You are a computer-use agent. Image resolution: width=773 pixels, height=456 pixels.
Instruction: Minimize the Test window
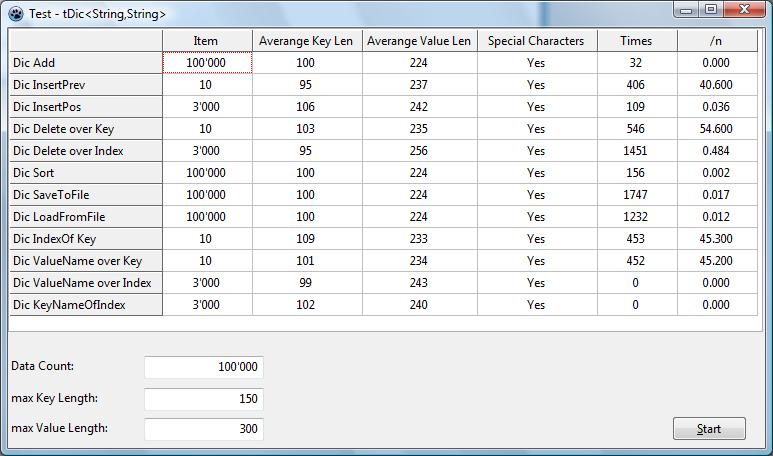[686, 10]
